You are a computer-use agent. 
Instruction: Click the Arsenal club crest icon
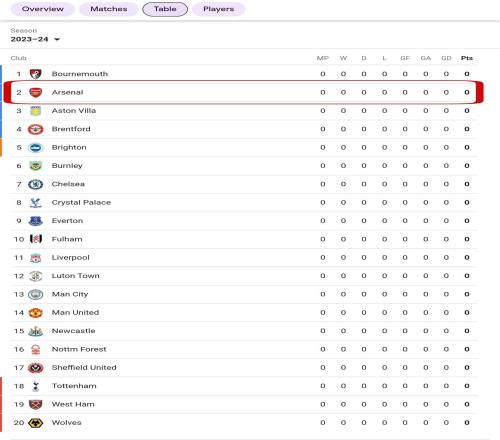click(x=35, y=92)
